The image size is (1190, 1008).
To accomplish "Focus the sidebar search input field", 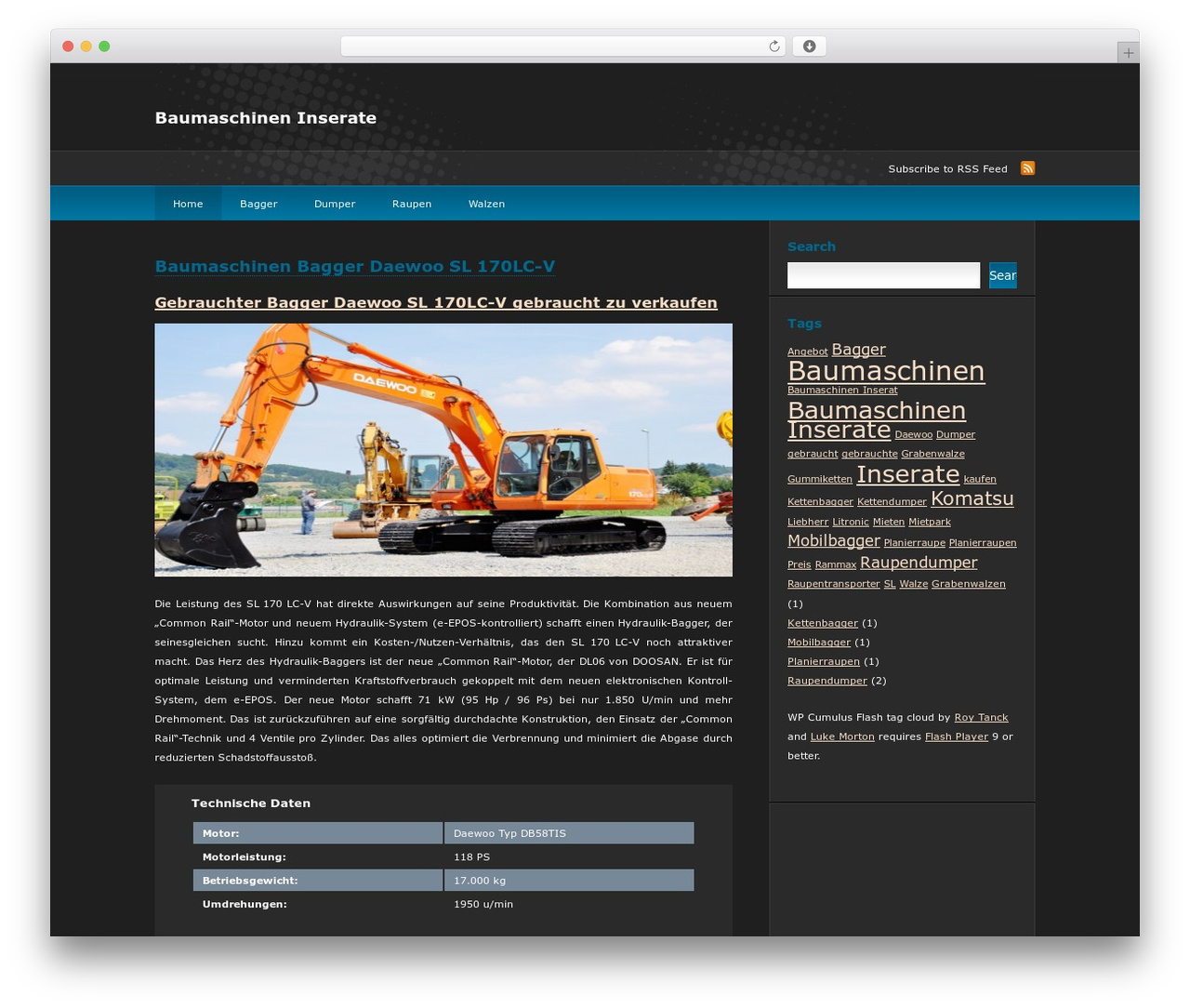I will click(883, 275).
